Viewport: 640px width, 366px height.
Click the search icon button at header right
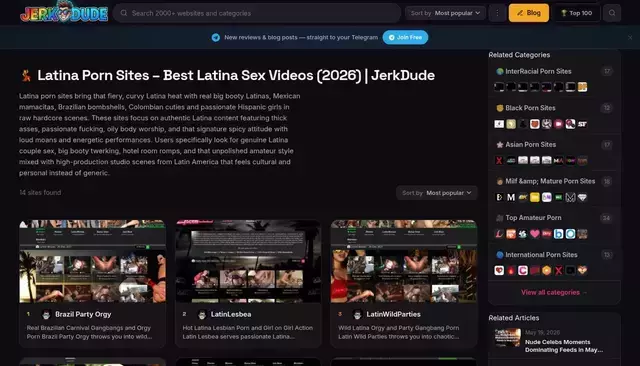(x=612, y=13)
